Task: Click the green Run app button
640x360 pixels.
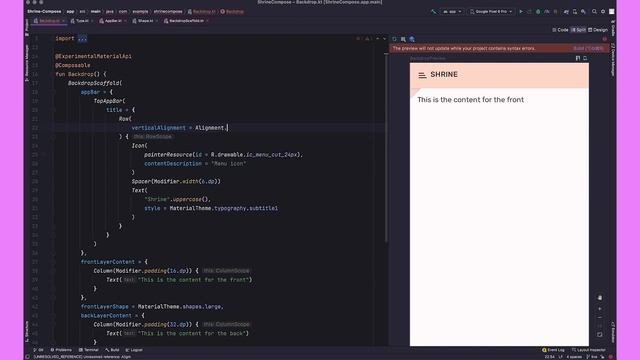Action: tap(521, 12)
